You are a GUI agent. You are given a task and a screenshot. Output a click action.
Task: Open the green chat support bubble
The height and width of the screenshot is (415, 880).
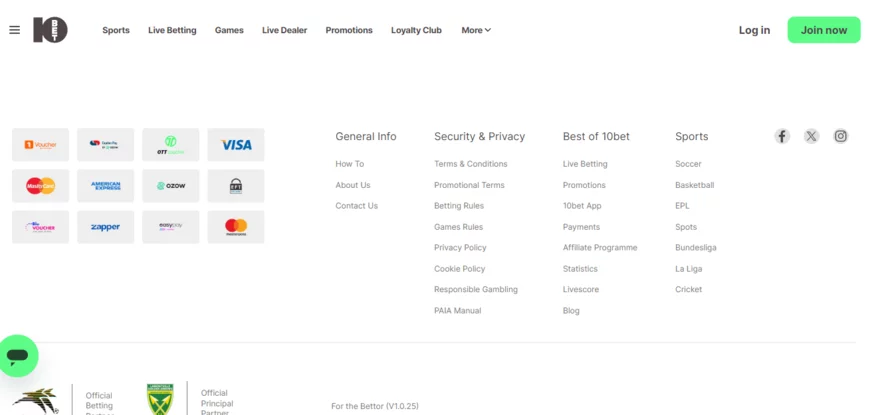click(x=18, y=355)
